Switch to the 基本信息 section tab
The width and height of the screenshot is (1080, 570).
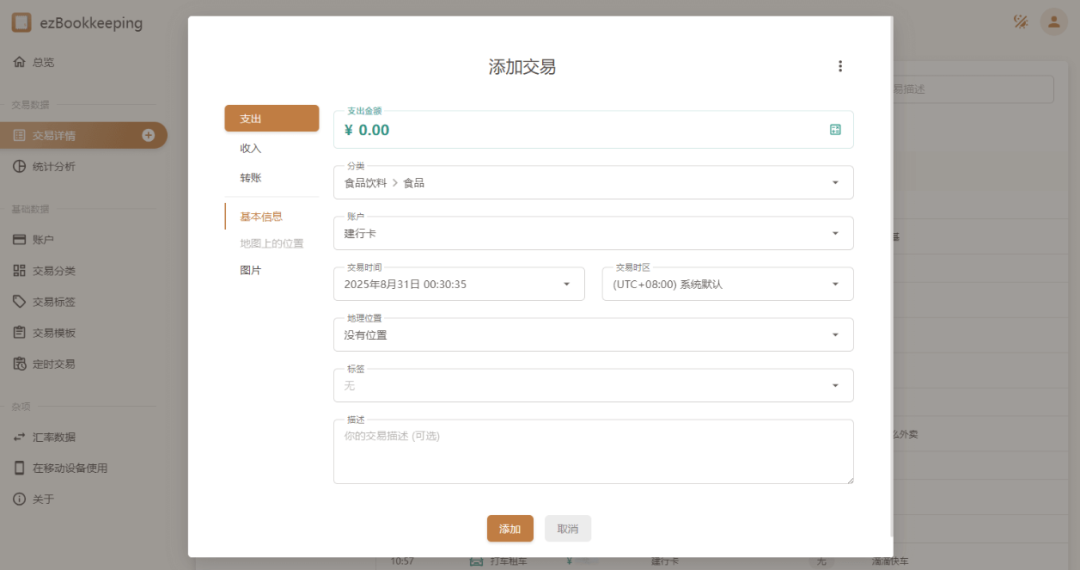pos(271,216)
